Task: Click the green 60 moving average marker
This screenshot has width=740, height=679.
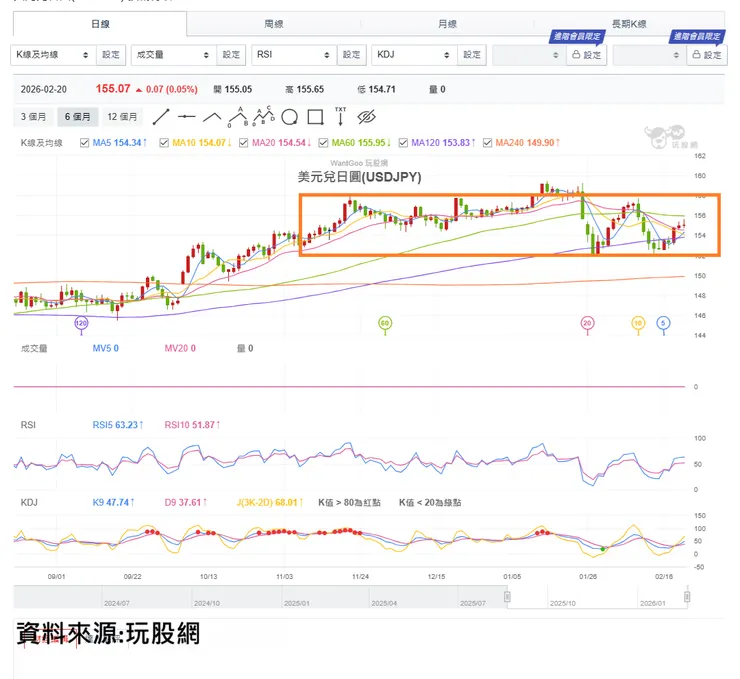Action: tap(385, 323)
